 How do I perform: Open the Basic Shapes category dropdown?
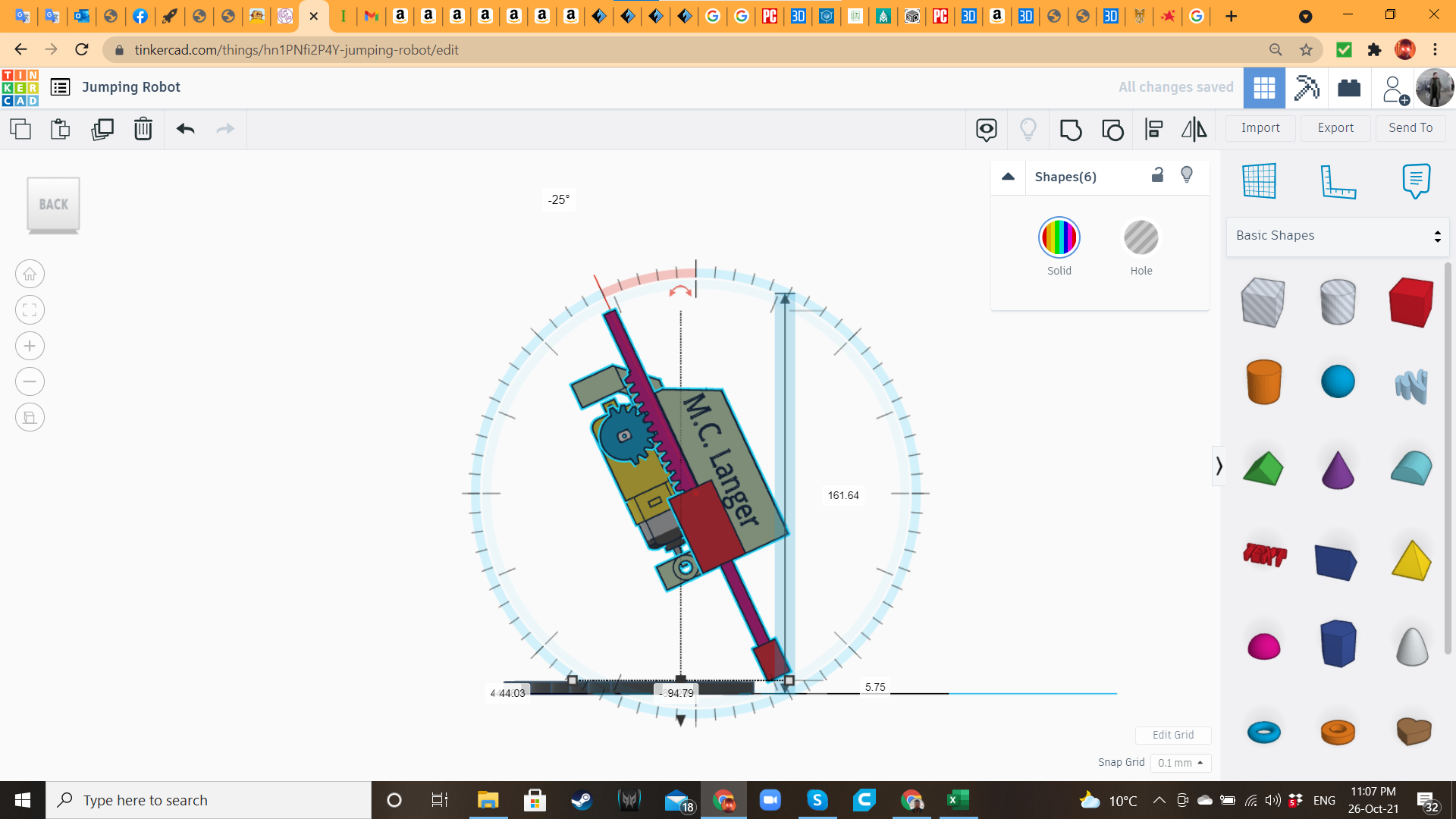[x=1338, y=236]
